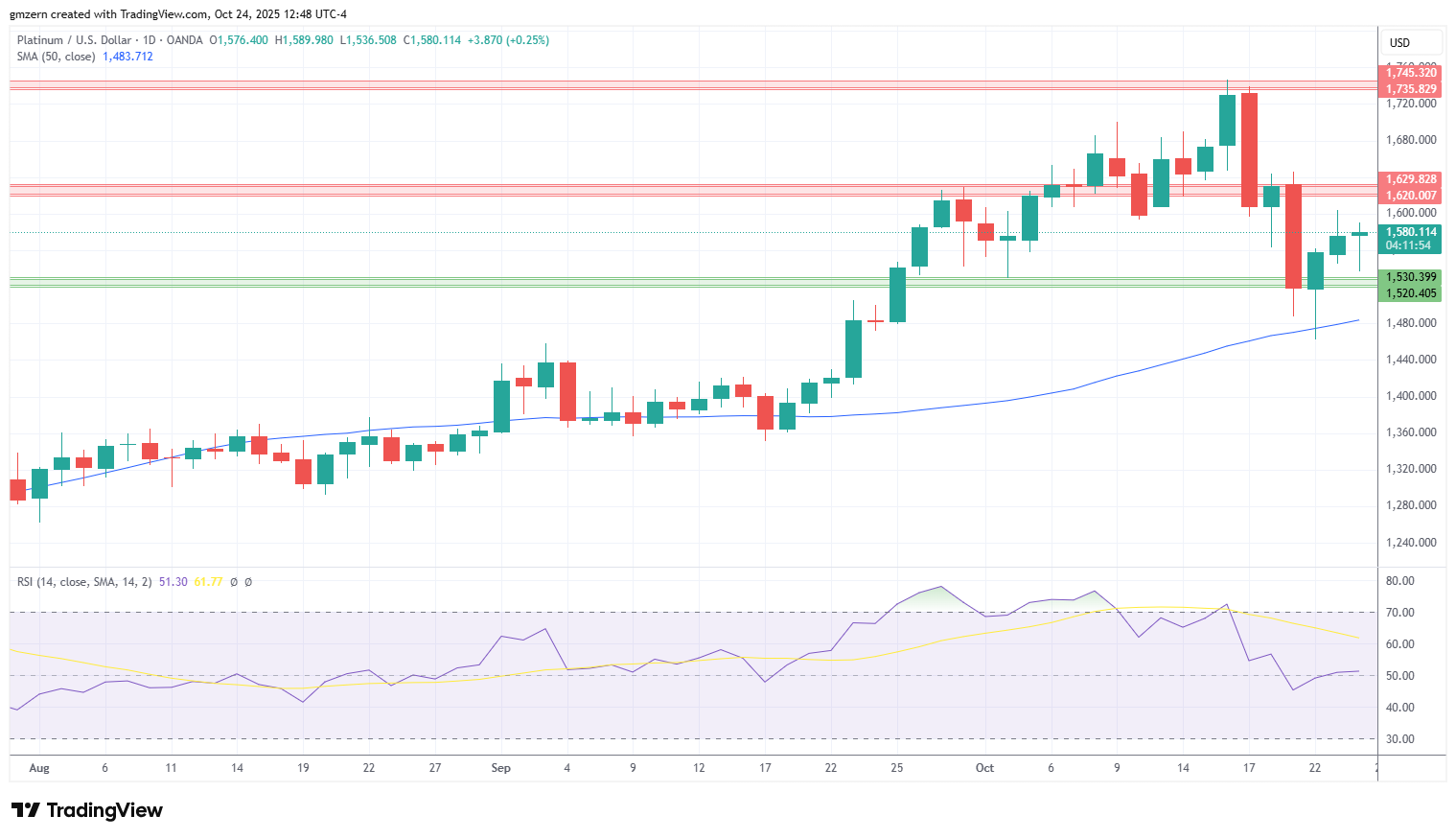
Task: Click the RSI average value 61.77
Action: [208, 582]
